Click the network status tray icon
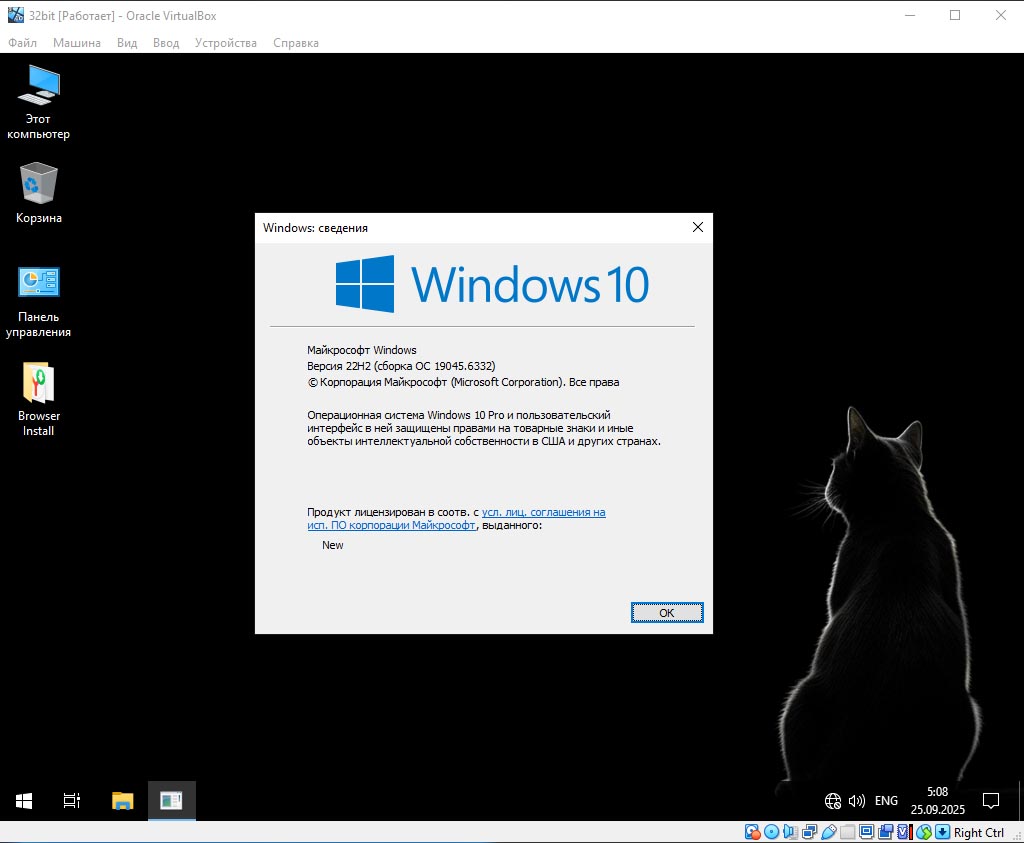 tap(832, 801)
